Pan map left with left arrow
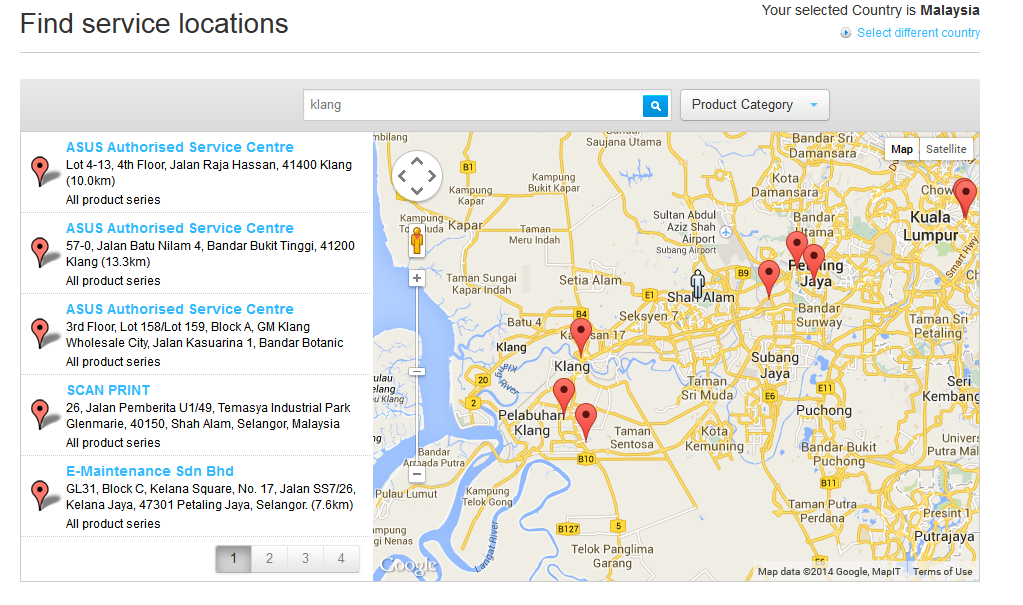This screenshot has height=605, width=1023. [x=402, y=176]
